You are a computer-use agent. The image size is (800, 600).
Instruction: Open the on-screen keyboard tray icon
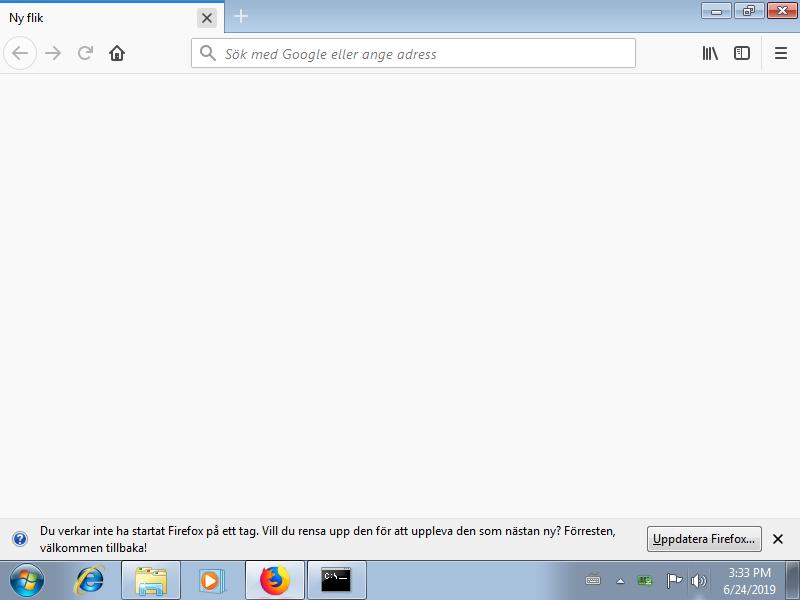593,580
